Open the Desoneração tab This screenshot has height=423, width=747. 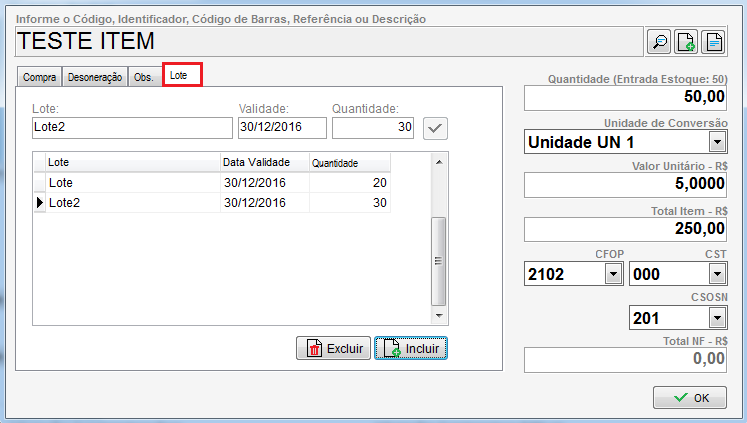click(x=95, y=77)
